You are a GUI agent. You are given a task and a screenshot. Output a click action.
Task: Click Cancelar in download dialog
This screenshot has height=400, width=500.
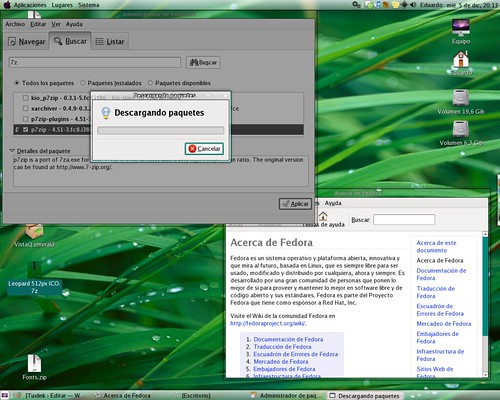point(204,149)
